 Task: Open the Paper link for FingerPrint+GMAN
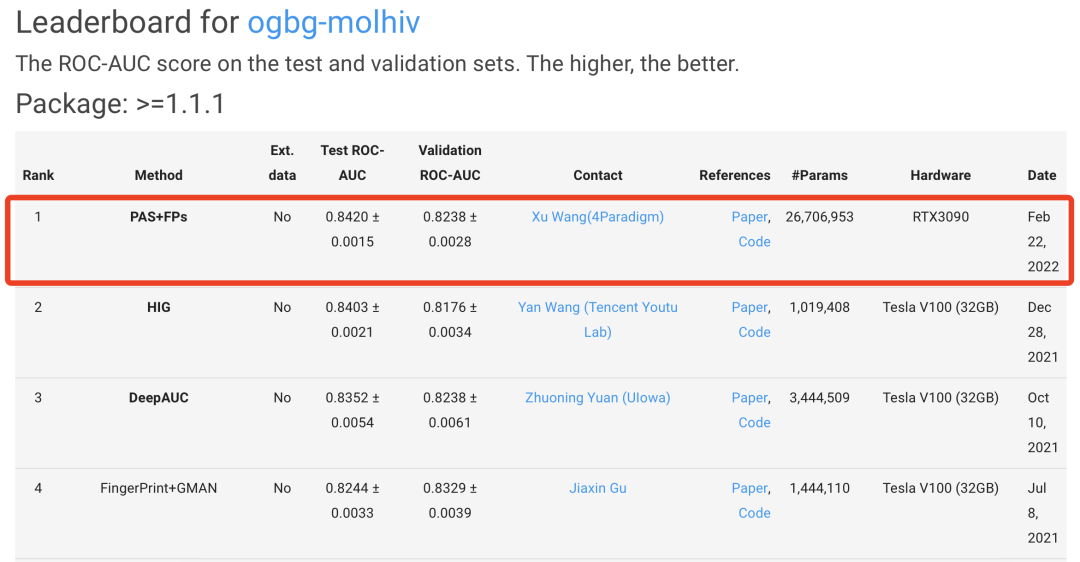tap(749, 488)
